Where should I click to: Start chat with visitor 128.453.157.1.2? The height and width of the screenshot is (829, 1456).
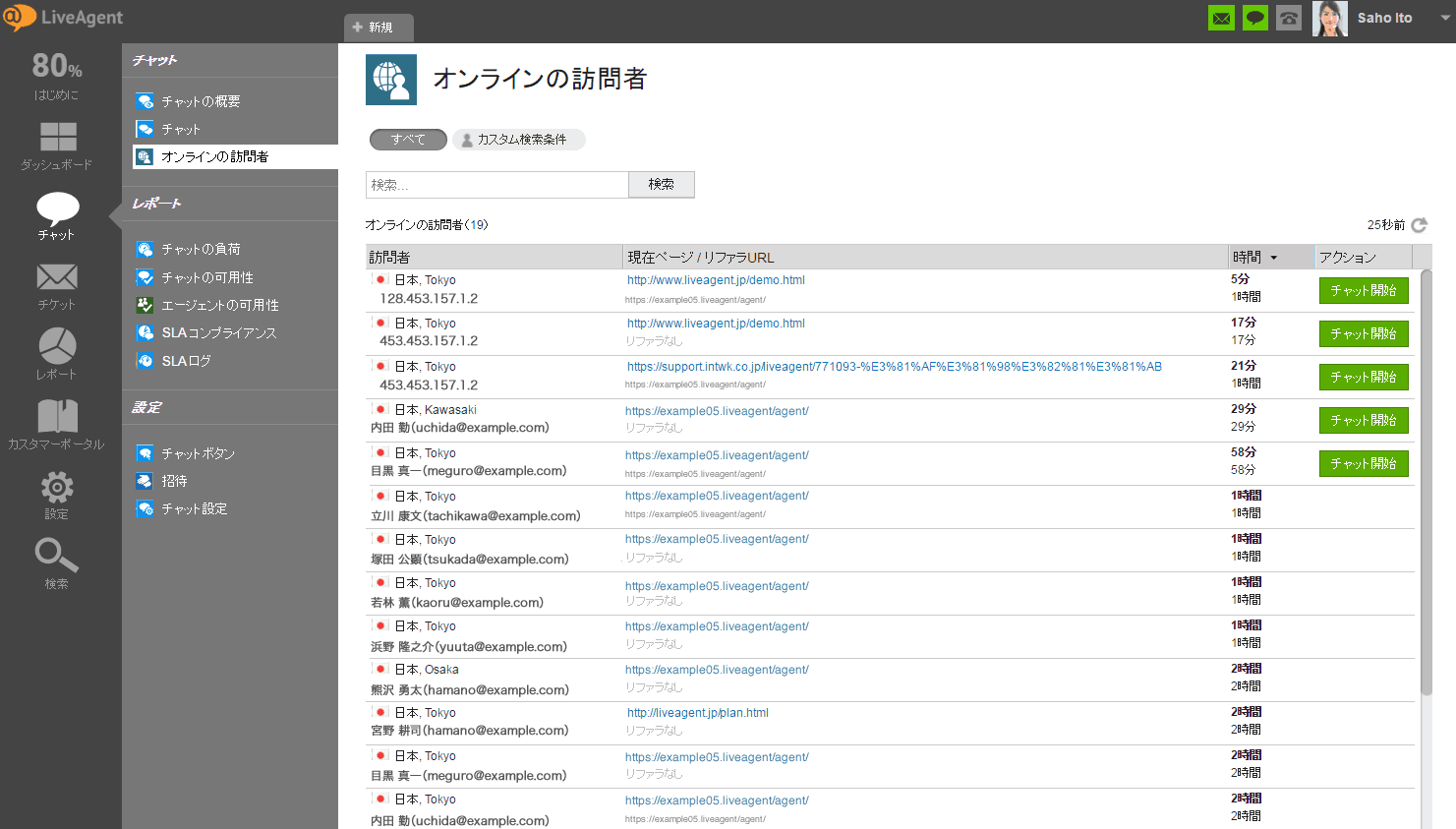tap(1363, 291)
